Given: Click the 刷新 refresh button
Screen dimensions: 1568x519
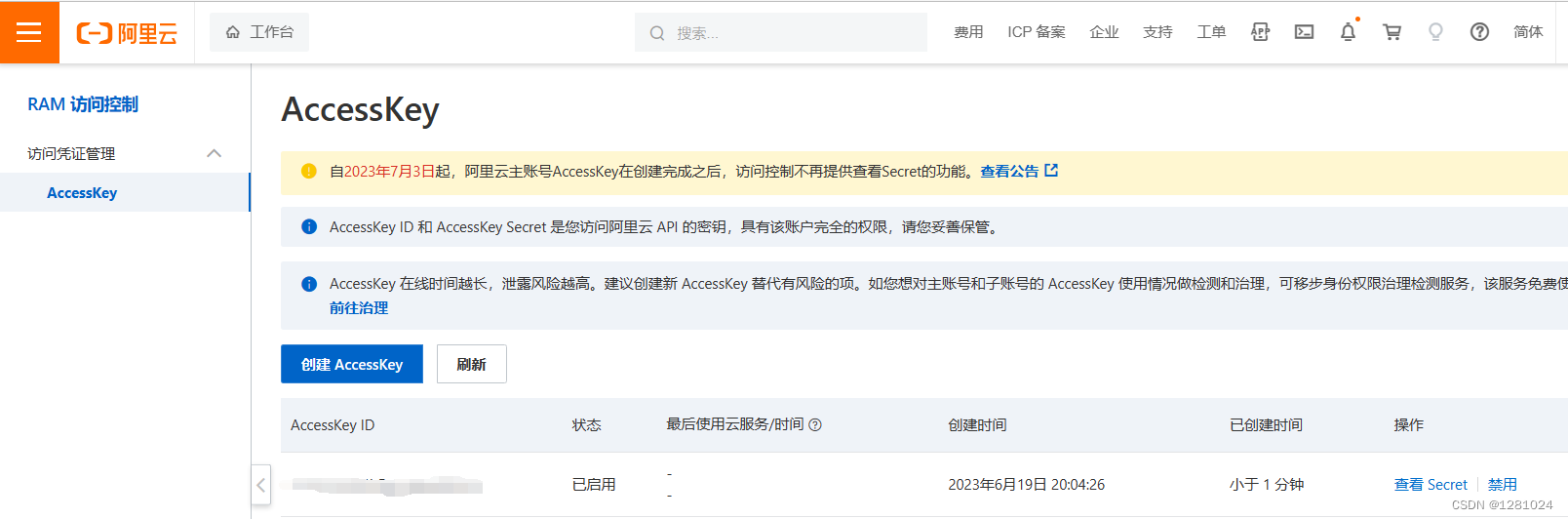Looking at the screenshot, I should coord(472,364).
